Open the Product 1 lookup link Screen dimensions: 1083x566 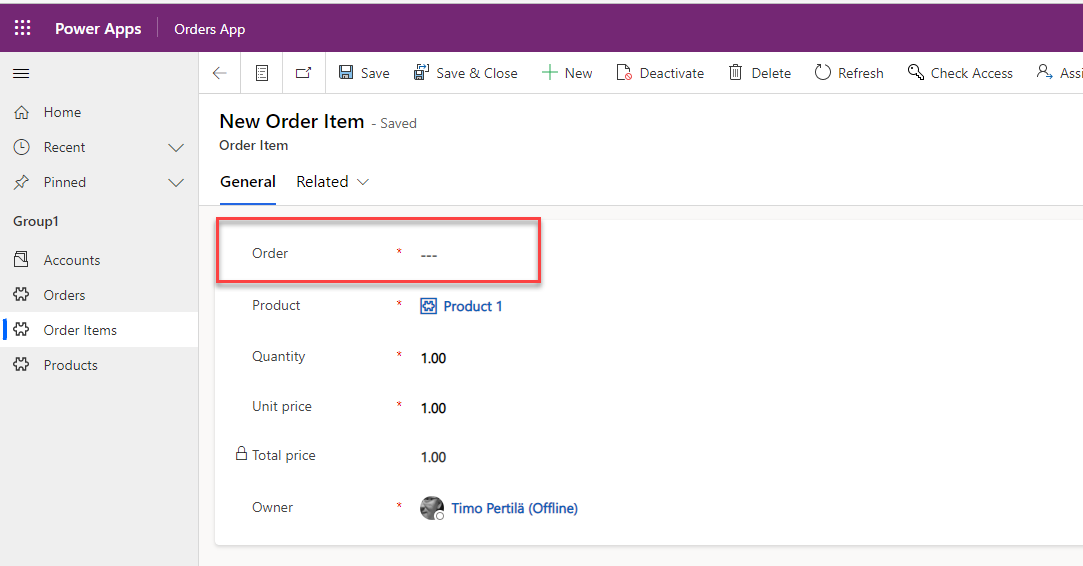pyautogui.click(x=472, y=306)
